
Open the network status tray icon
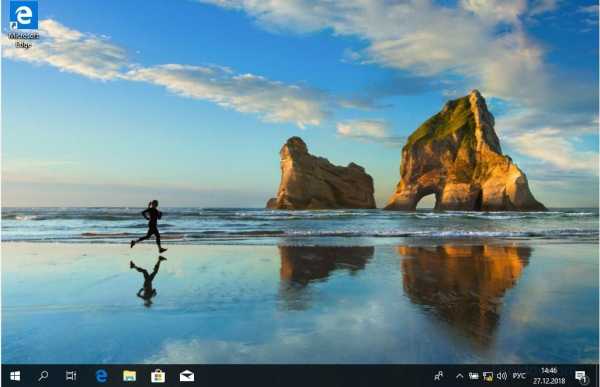pos(488,376)
